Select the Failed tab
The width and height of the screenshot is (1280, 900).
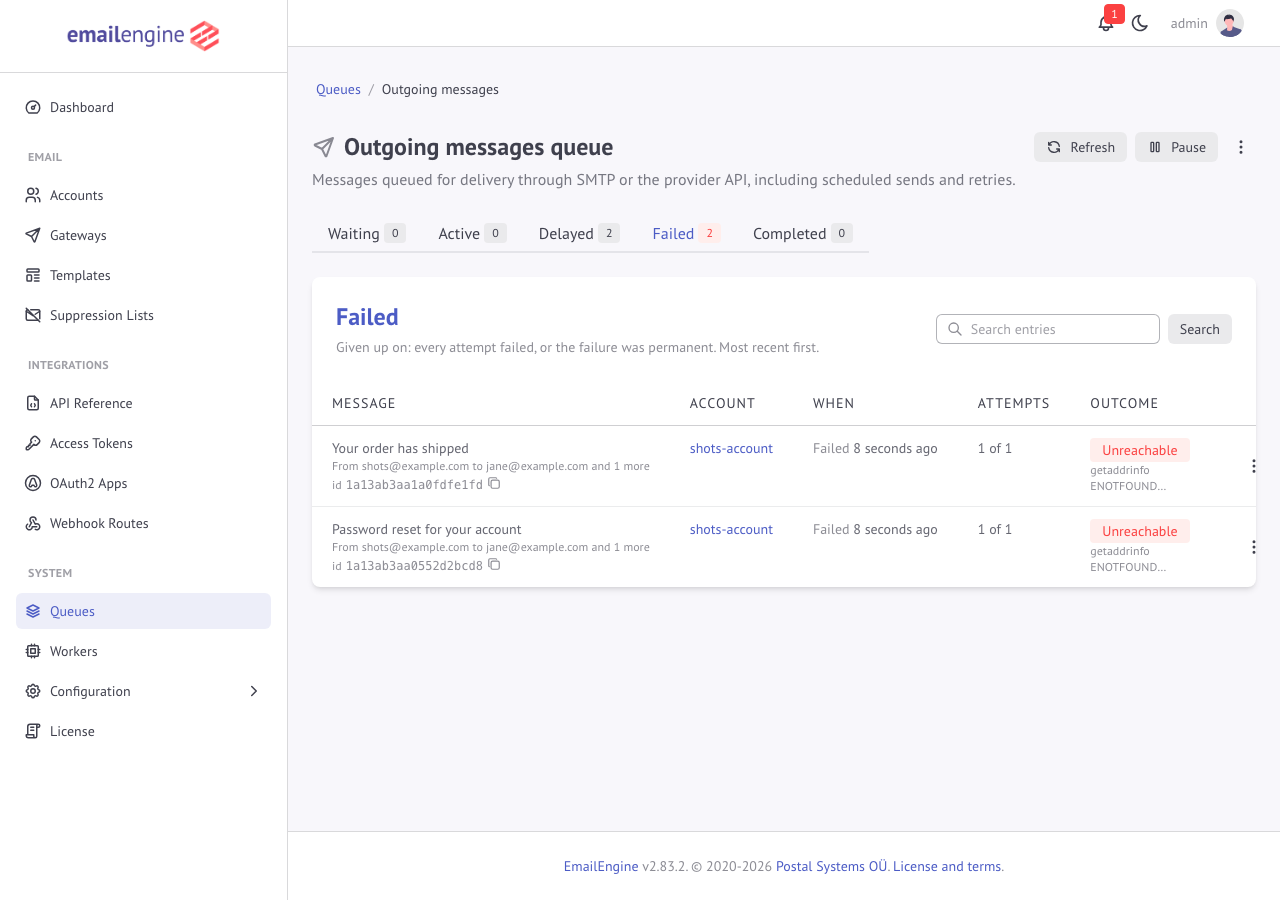click(x=686, y=233)
